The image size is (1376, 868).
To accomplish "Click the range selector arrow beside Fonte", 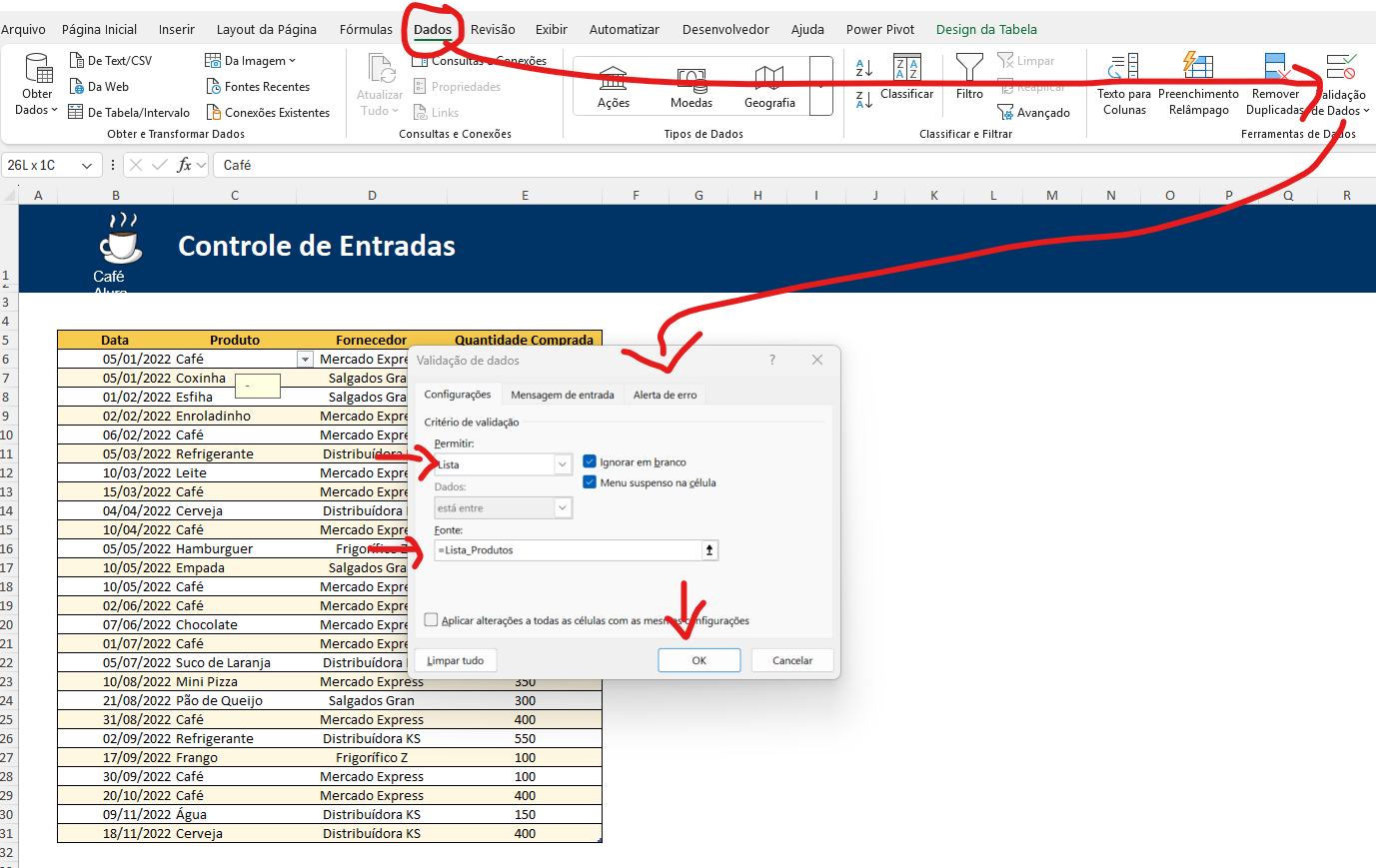I will pyautogui.click(x=709, y=550).
